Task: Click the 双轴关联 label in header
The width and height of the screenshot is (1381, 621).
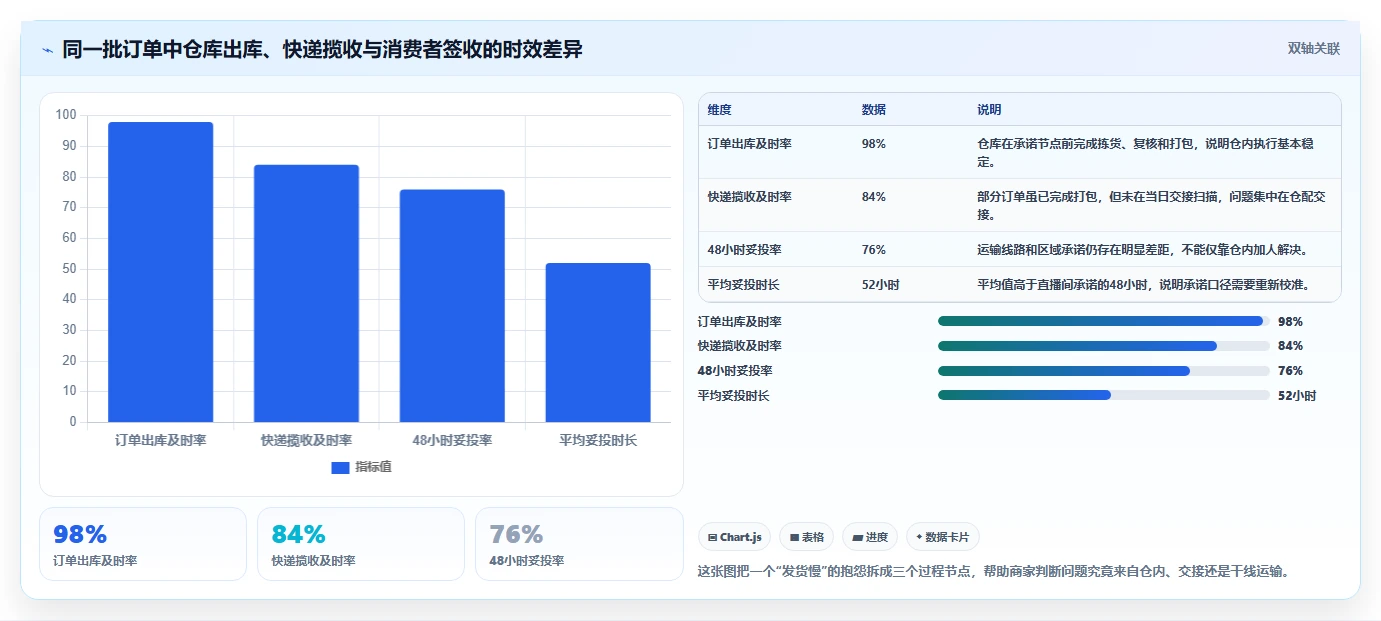Action: click(1313, 48)
